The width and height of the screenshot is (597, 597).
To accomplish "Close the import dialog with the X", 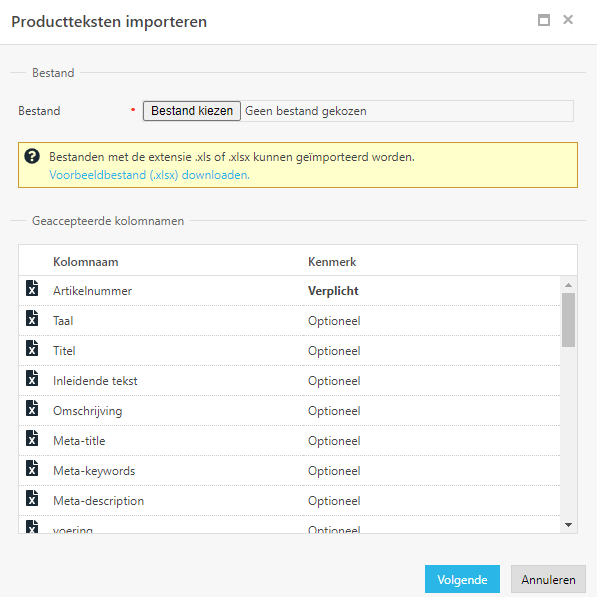I will pos(568,20).
